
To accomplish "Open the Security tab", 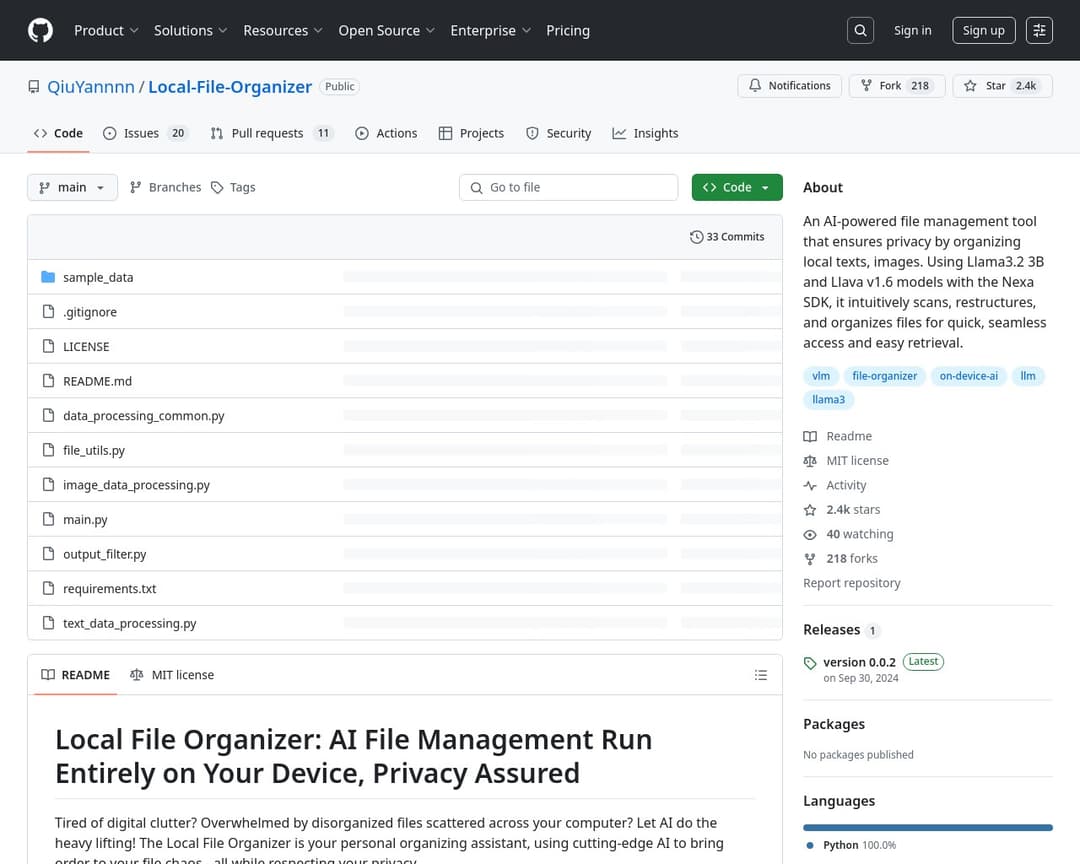I will point(559,133).
